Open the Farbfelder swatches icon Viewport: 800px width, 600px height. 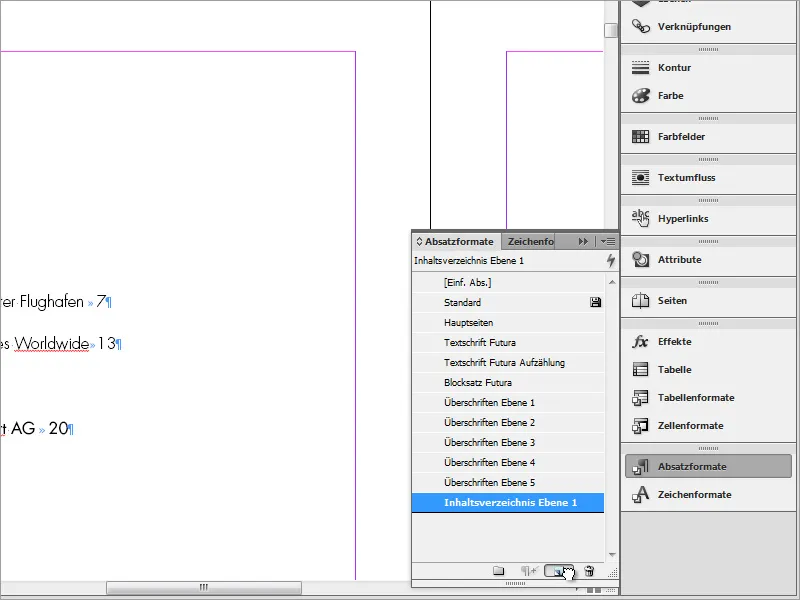click(x=641, y=136)
